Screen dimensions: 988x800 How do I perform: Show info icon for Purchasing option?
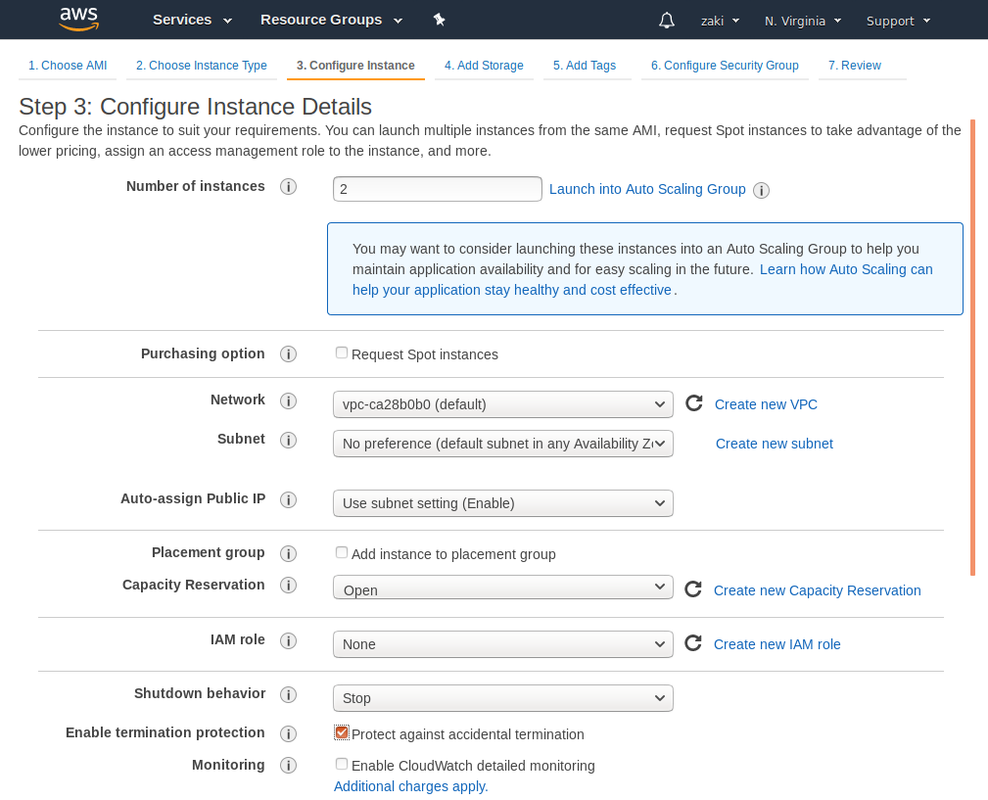coord(288,354)
